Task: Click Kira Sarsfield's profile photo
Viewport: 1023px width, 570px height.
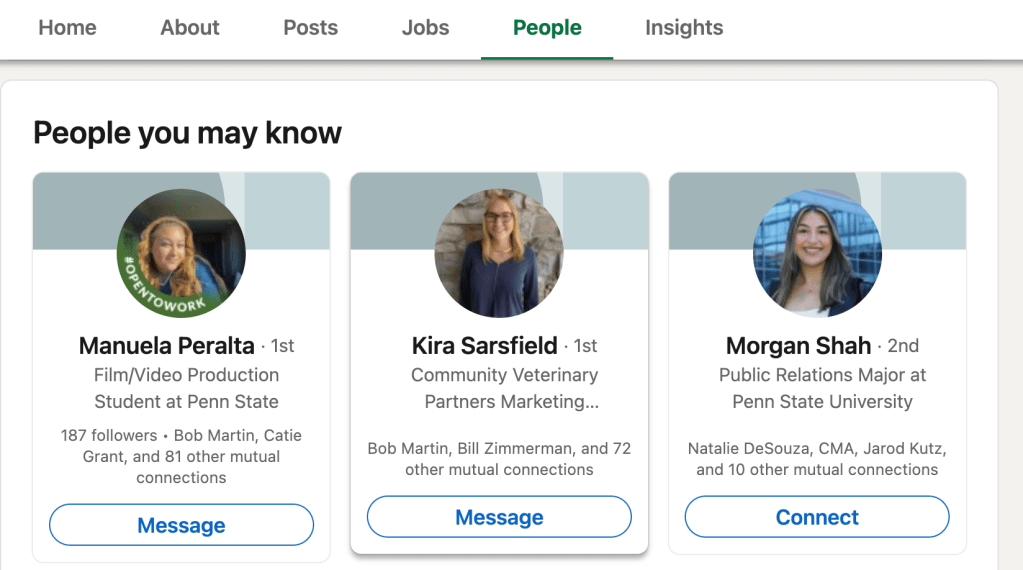Action: pos(499,253)
